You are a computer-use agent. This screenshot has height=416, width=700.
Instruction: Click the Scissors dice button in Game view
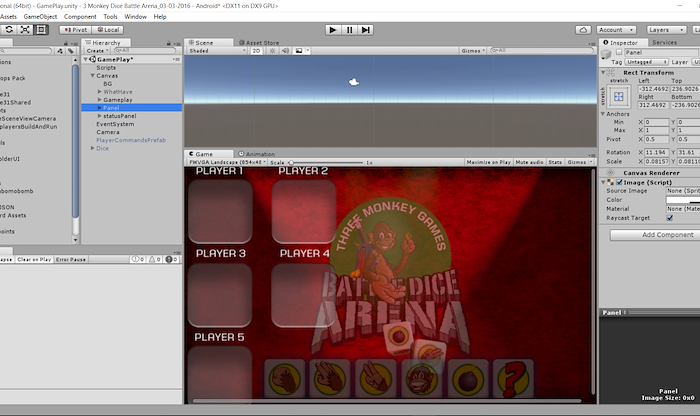tap(376, 379)
